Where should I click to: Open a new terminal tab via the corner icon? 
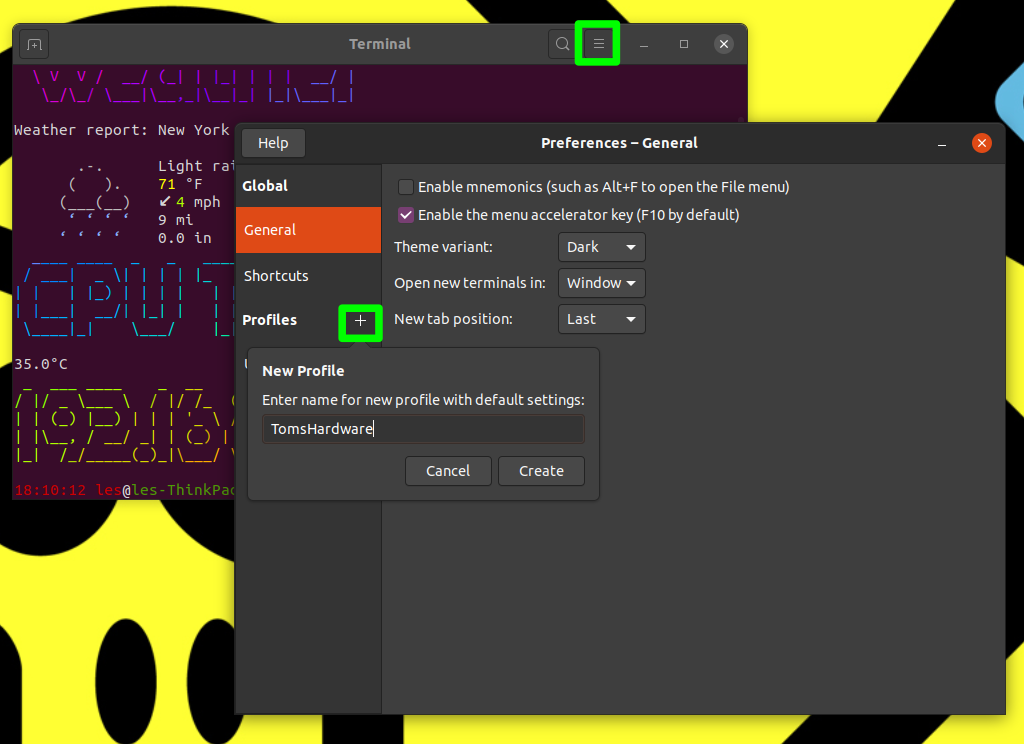34,44
